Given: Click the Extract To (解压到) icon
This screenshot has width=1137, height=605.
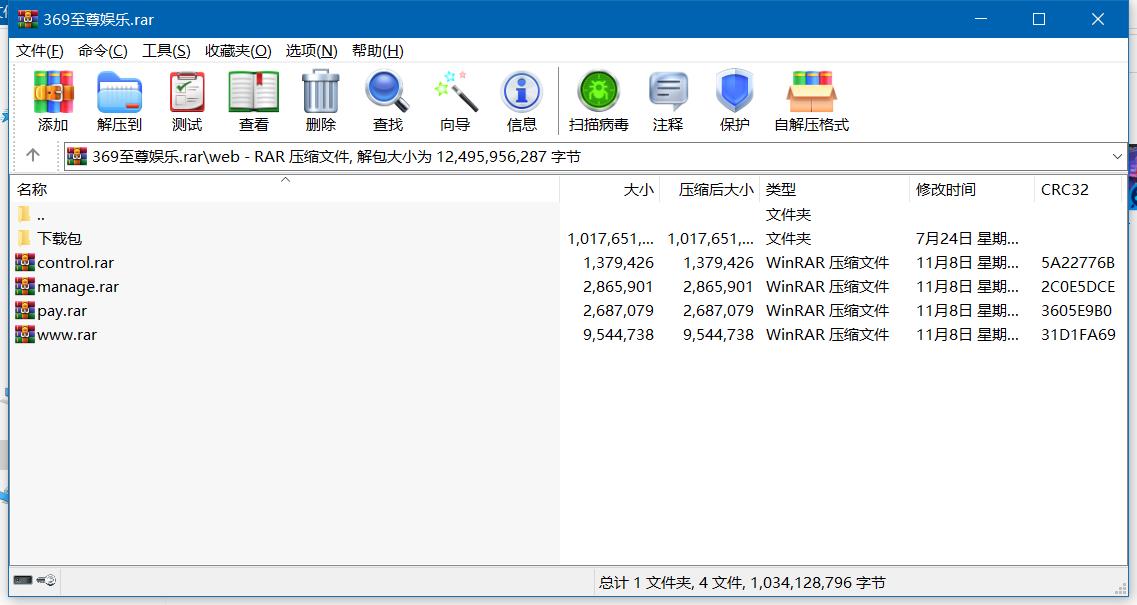Looking at the screenshot, I should (x=119, y=101).
